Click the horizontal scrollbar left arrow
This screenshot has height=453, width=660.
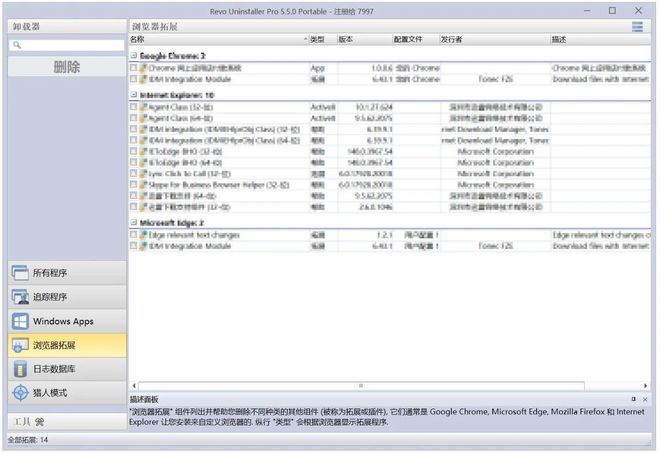(x=134, y=385)
